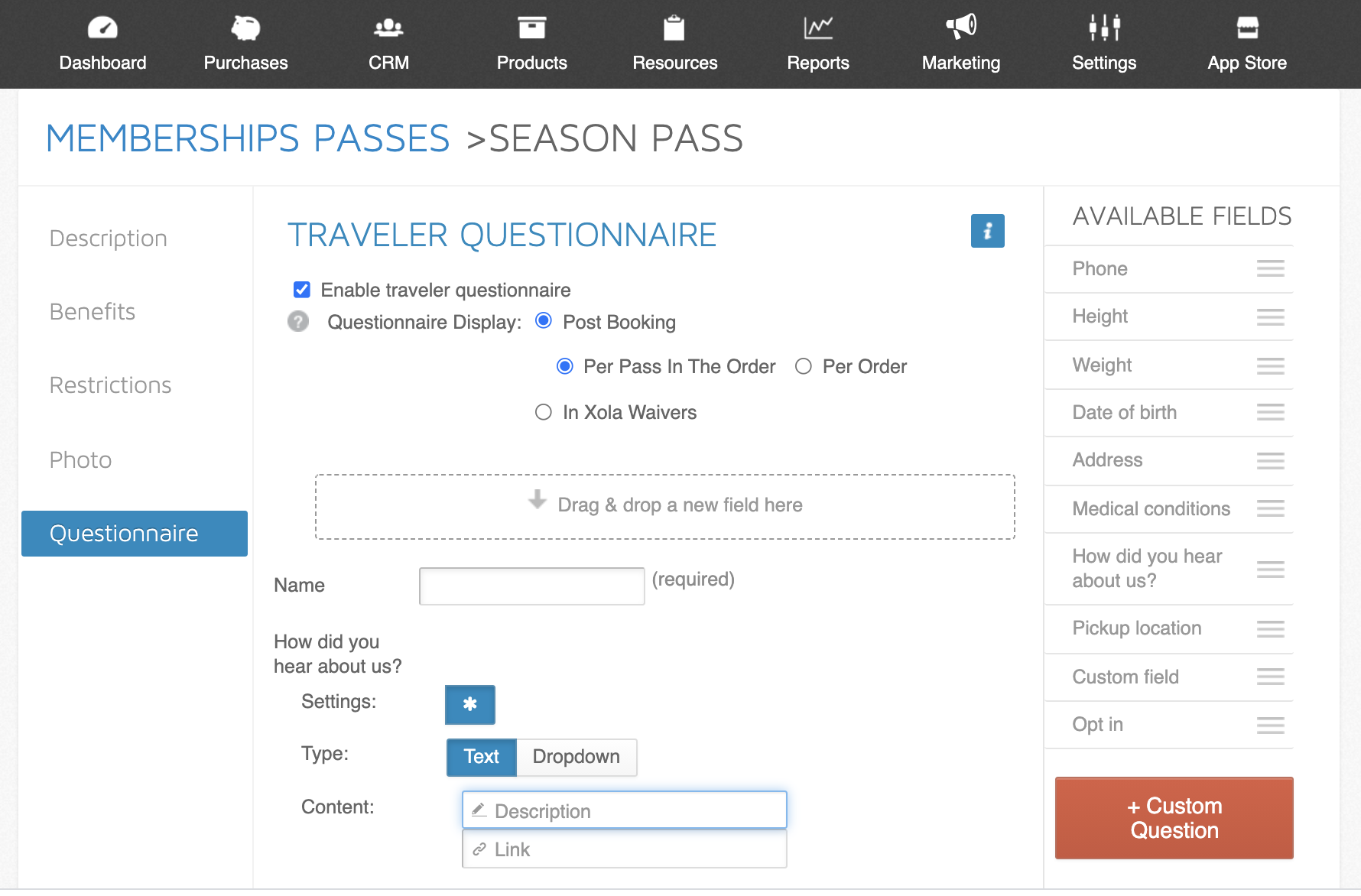Select Pickup location field
This screenshot has width=1361, height=896.
pos(1169,628)
